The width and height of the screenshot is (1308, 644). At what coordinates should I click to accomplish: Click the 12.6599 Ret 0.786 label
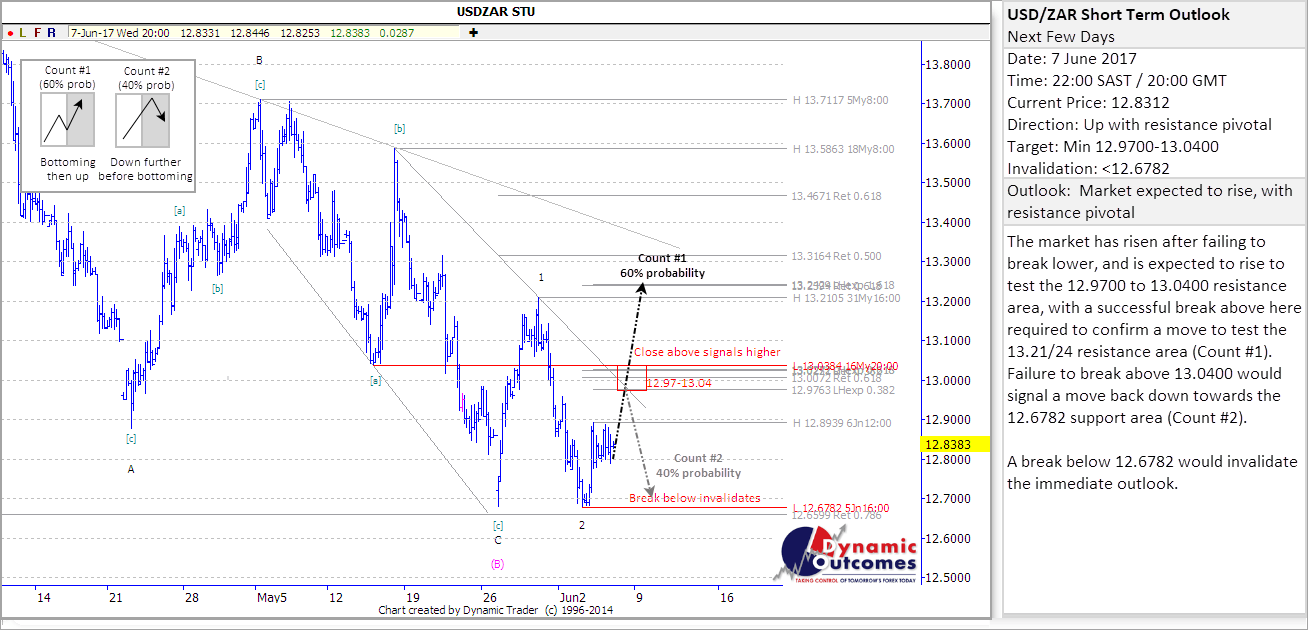pos(836,516)
